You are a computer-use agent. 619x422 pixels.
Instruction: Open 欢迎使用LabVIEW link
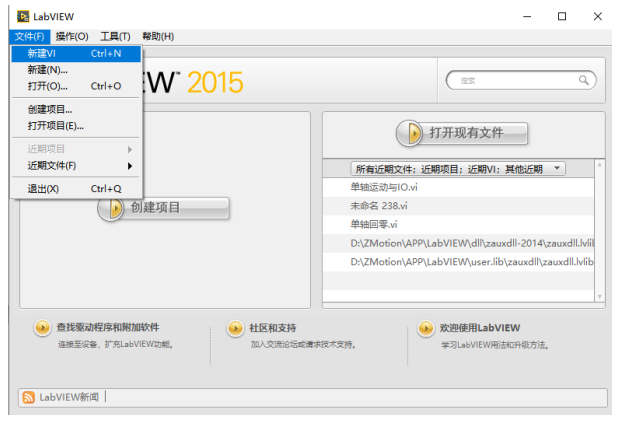480,328
